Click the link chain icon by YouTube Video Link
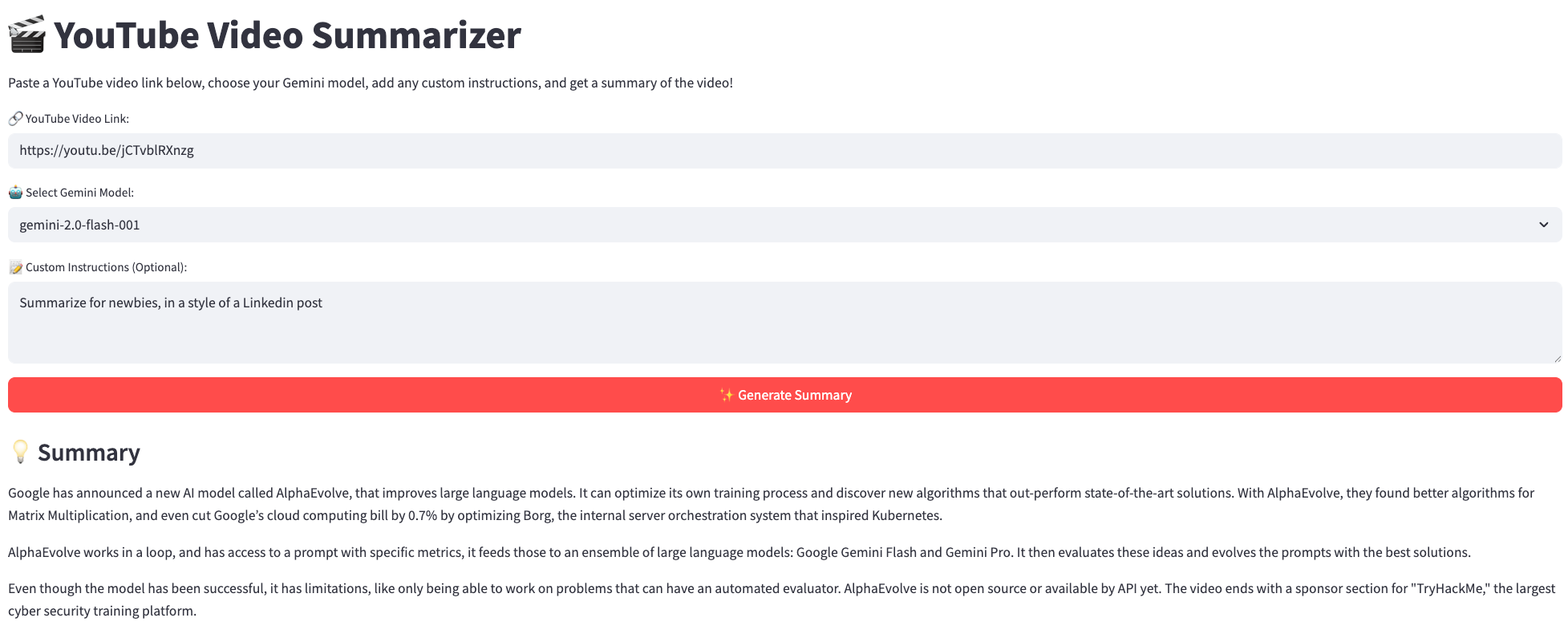Screen dimensions: 1568x626 pyautogui.click(x=15, y=119)
